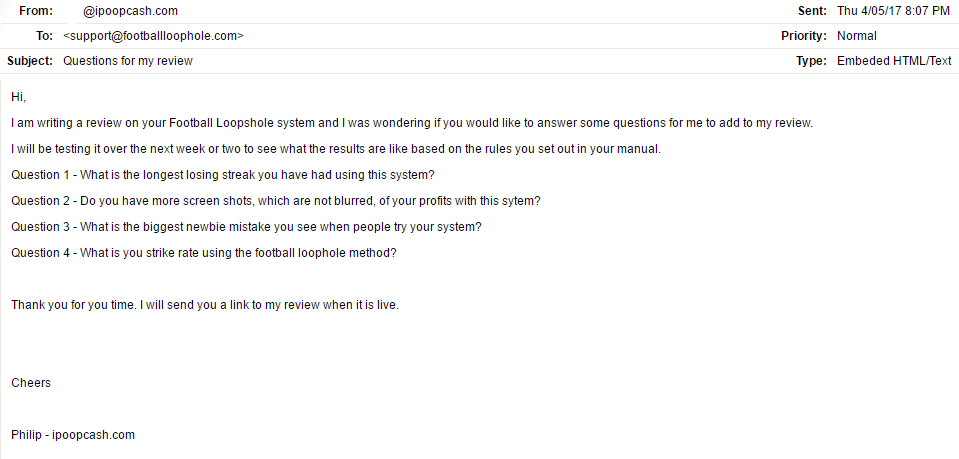The height and width of the screenshot is (459, 959).
Task: Click the sender address @ipoopcash.com
Action: 130,11
